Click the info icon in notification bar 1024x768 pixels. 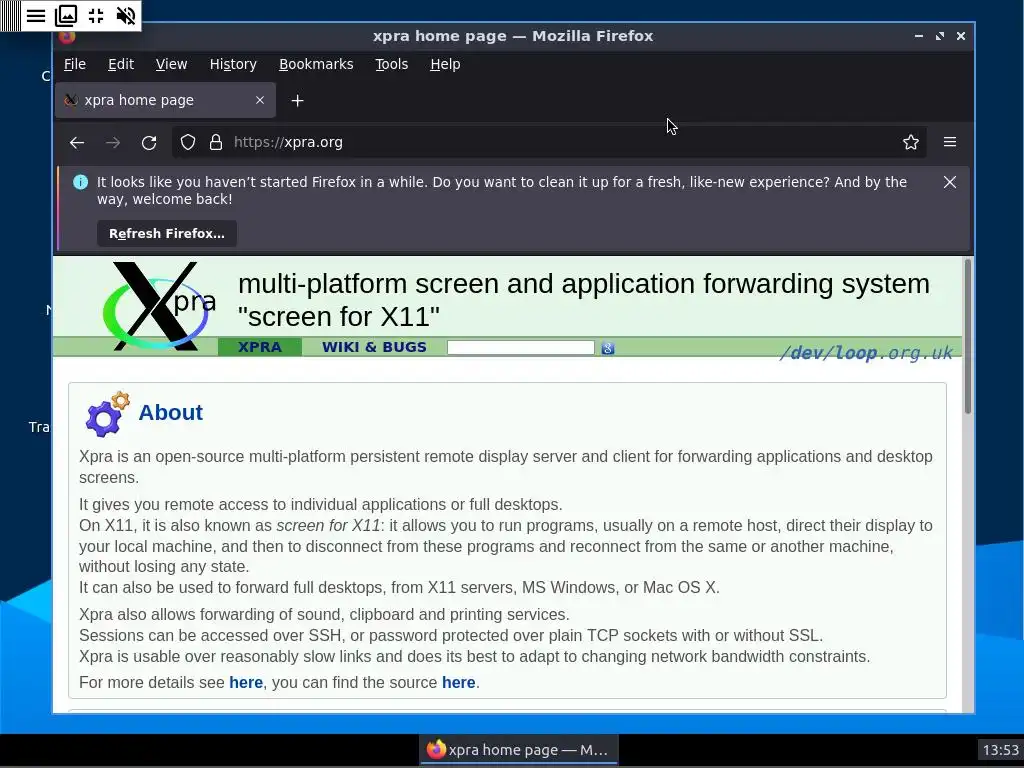(x=80, y=182)
